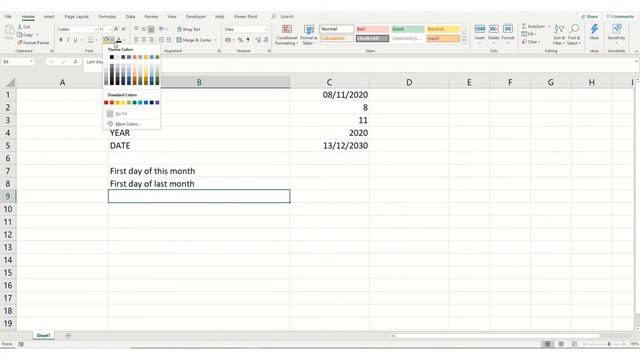This screenshot has width=640, height=360.
Task: Open the Comments button
Action: click(x=620, y=17)
